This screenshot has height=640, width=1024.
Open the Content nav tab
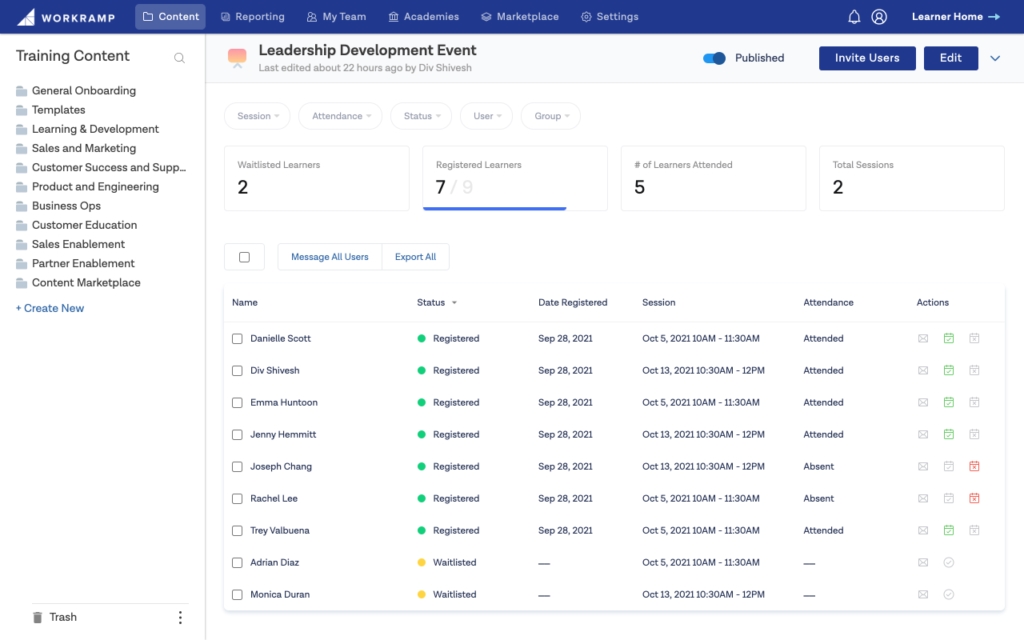pyautogui.click(x=170, y=17)
